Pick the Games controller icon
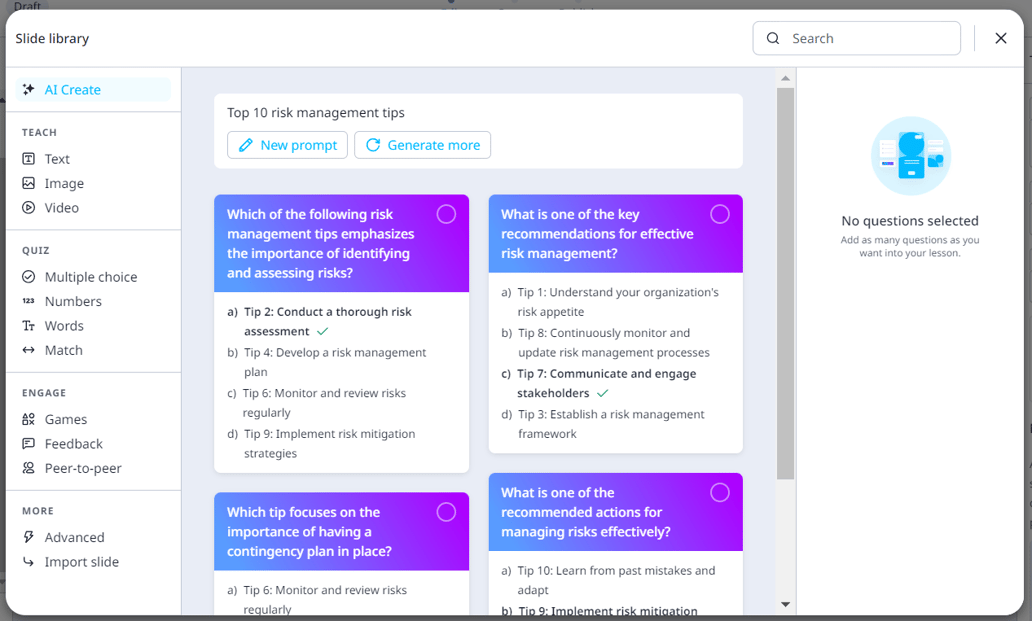 [x=29, y=420]
